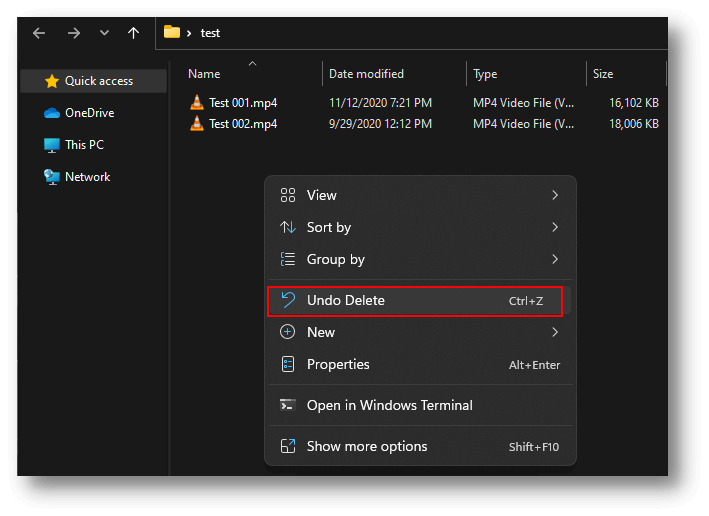Select the file Test 002.mp4
This screenshot has width=709, height=516.
pos(243,124)
